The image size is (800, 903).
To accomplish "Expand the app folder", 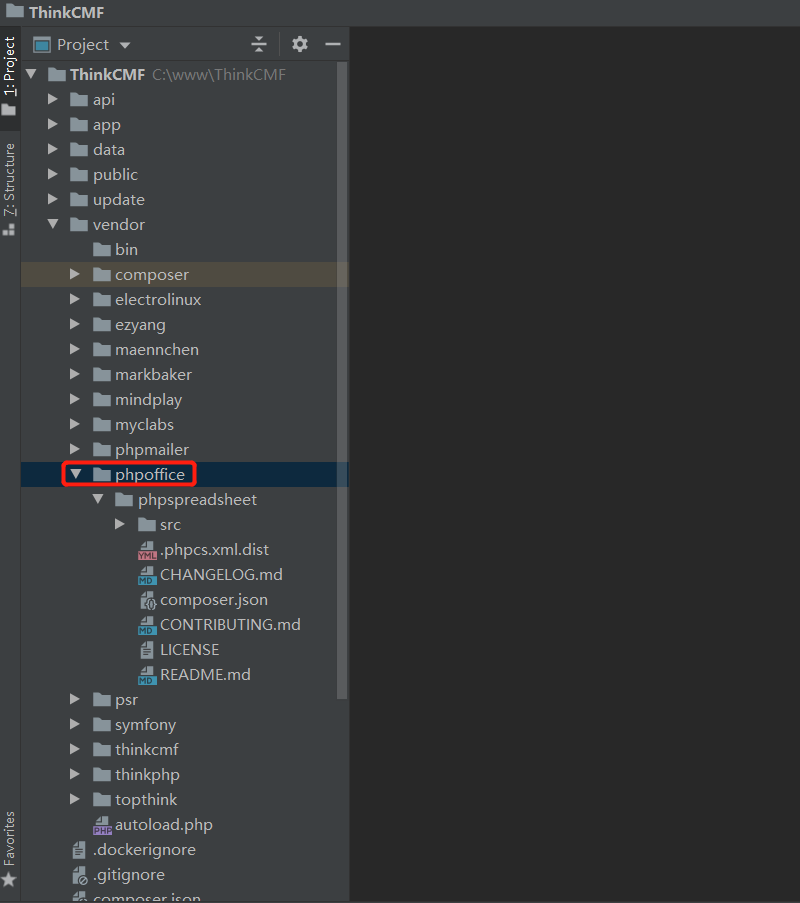I will (x=53, y=124).
